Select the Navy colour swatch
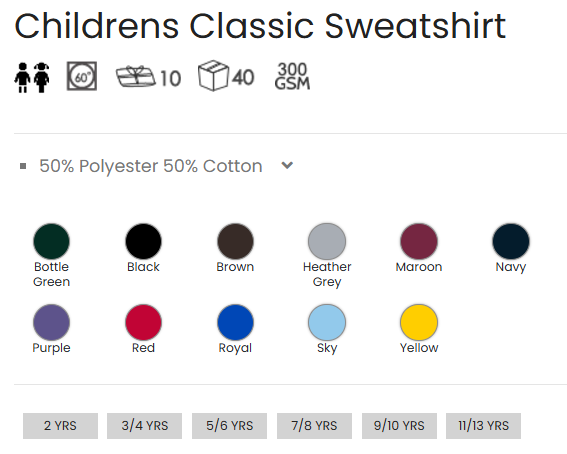Screen dimensions: 567x454 click(x=511, y=241)
